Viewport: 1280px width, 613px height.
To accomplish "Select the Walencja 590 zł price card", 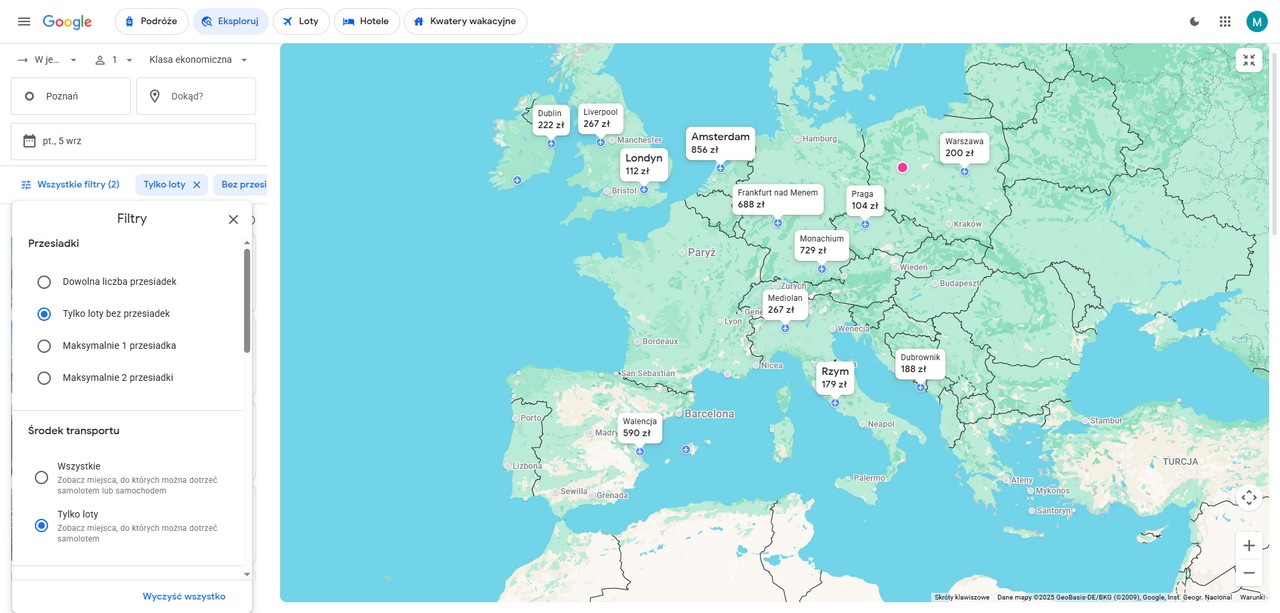I will click(640, 427).
